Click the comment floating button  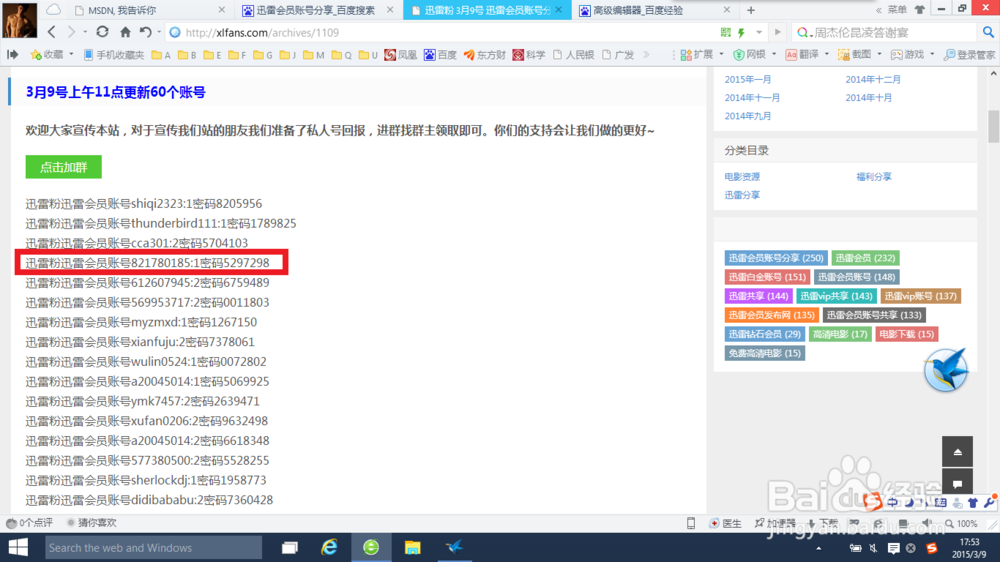957,483
